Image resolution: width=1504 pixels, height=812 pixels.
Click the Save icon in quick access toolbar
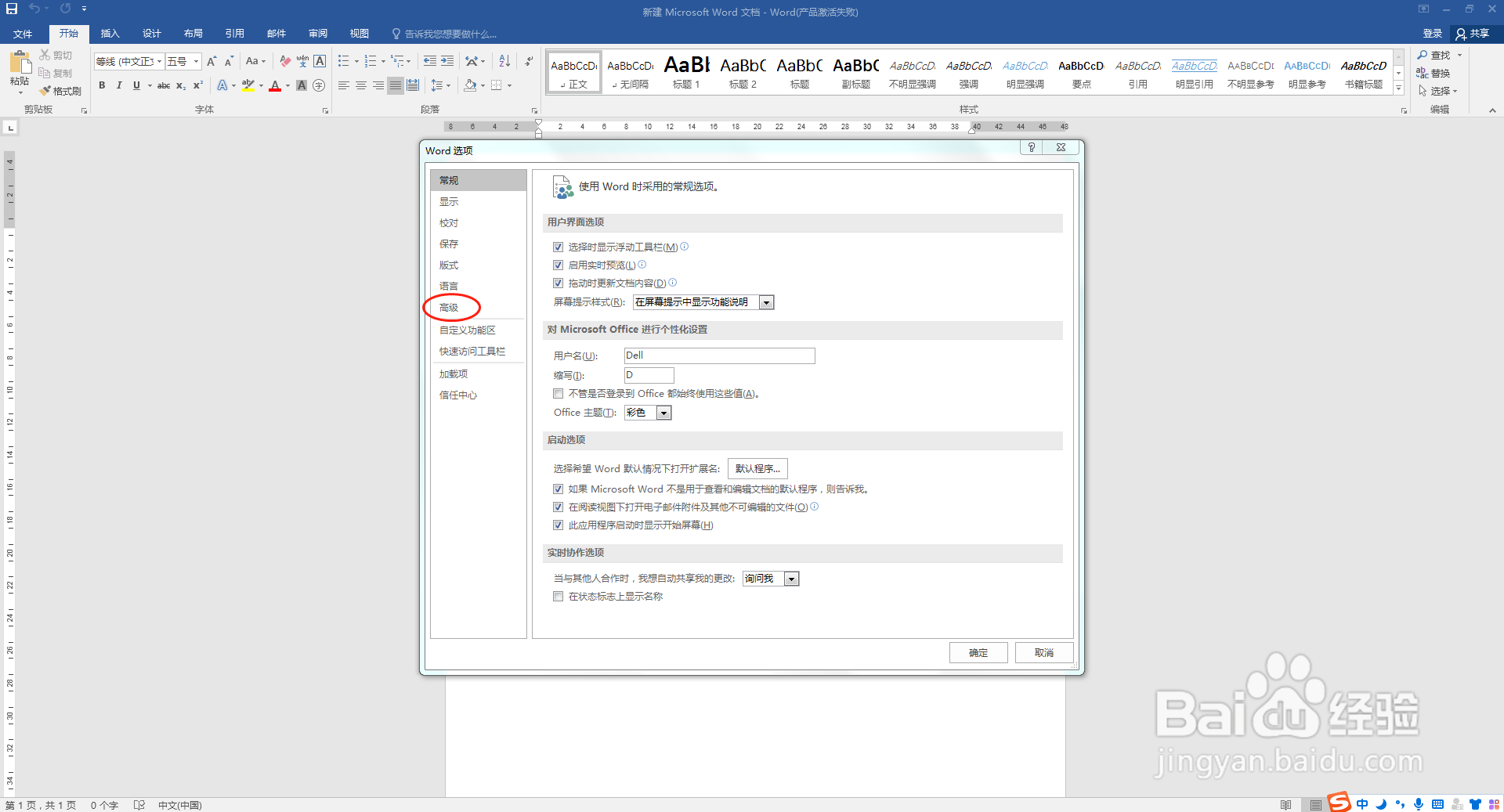12,9
